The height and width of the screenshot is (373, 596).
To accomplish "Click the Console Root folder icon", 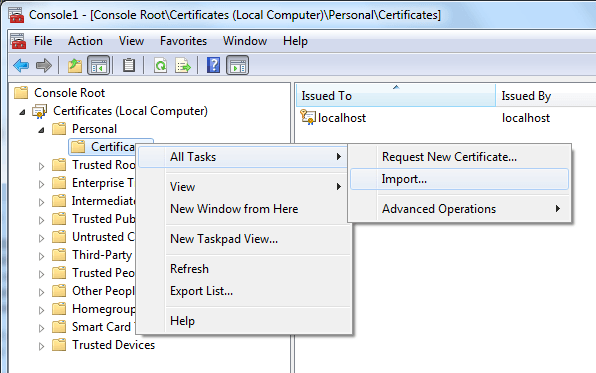I will 21,93.
